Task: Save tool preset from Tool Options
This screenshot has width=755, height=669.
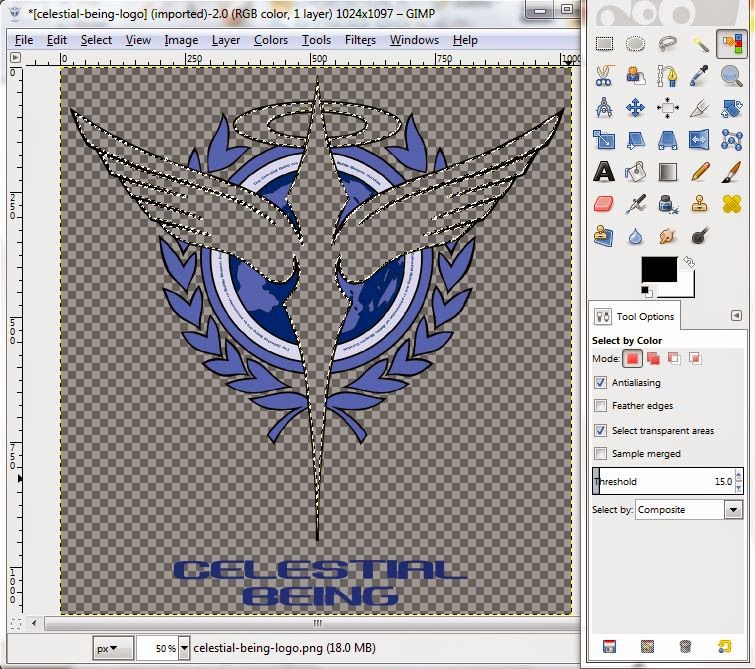Action: pos(610,646)
